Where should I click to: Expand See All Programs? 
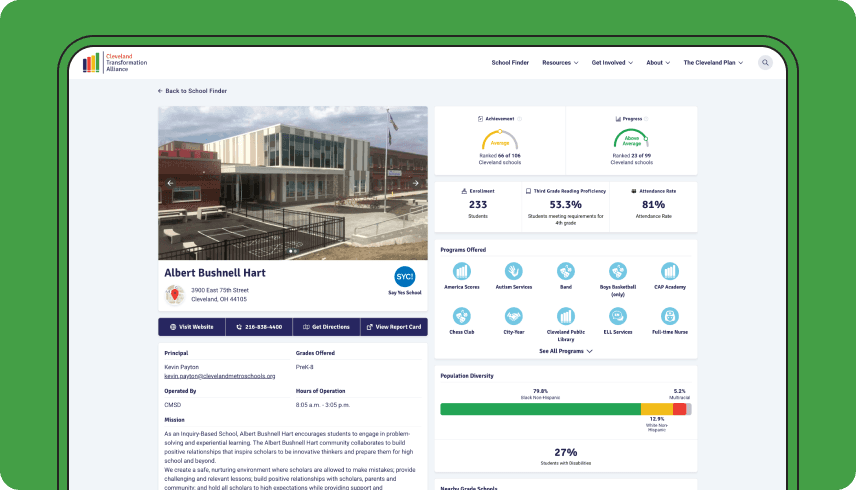point(566,351)
